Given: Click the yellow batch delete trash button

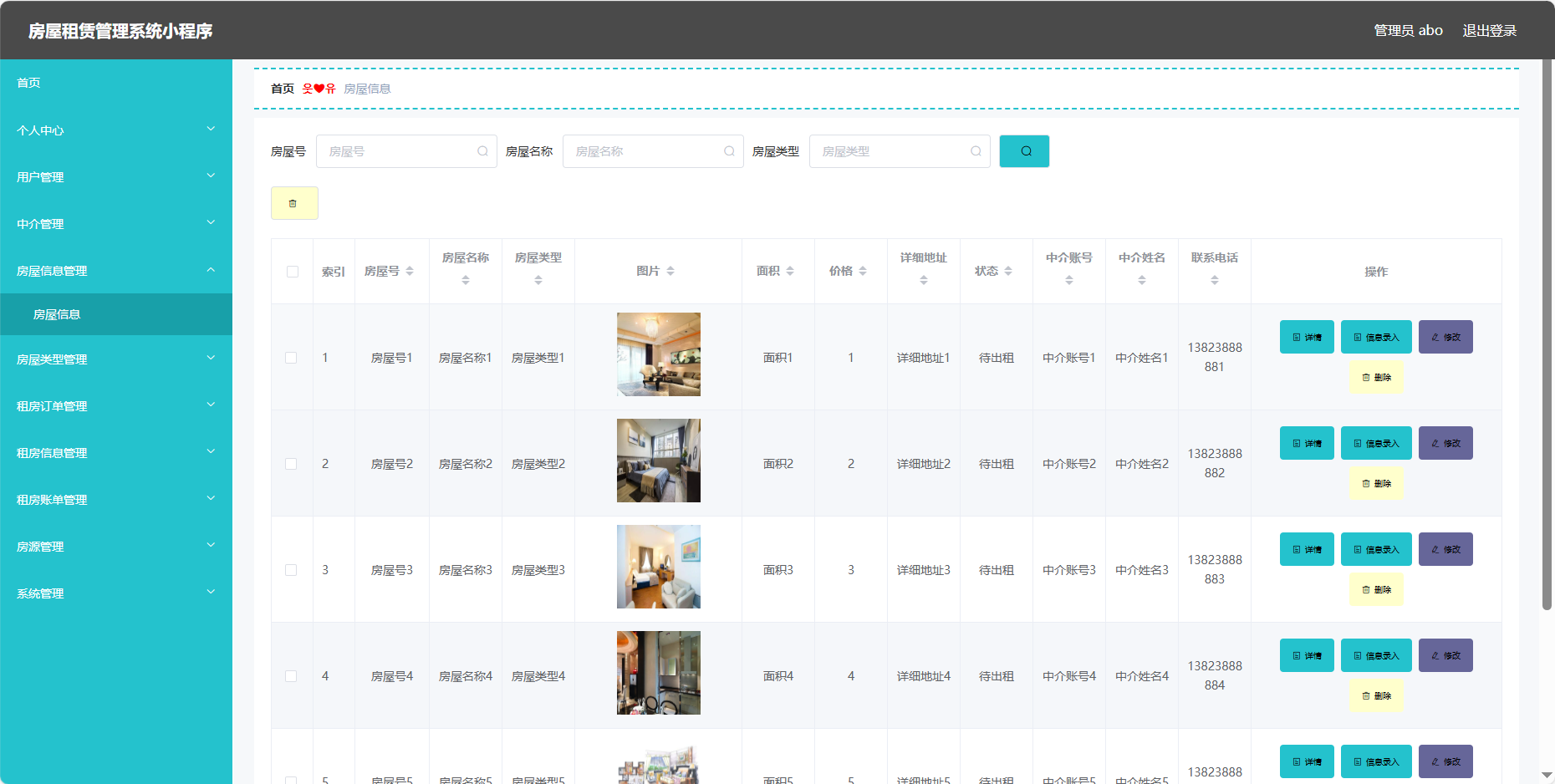Looking at the screenshot, I should [294, 203].
